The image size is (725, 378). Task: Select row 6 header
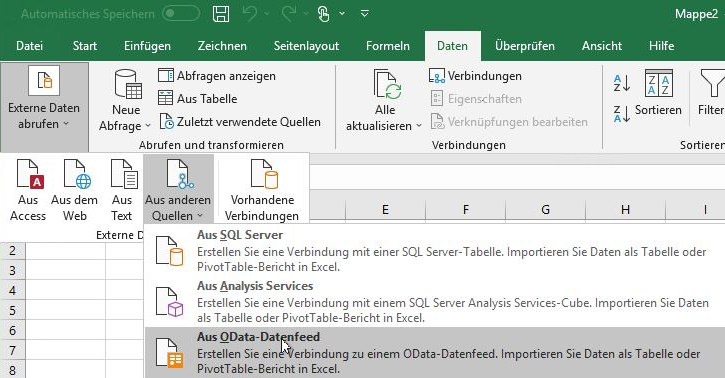(x=12, y=331)
